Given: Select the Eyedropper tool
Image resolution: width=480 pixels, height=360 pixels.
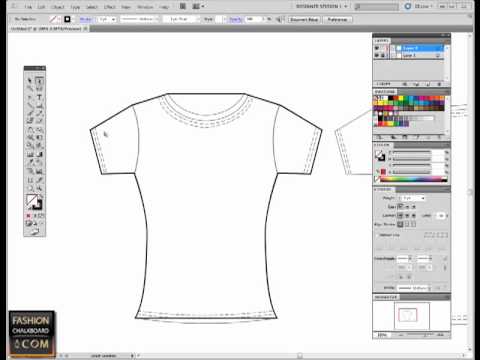Looking at the screenshot, I should 30,162.
